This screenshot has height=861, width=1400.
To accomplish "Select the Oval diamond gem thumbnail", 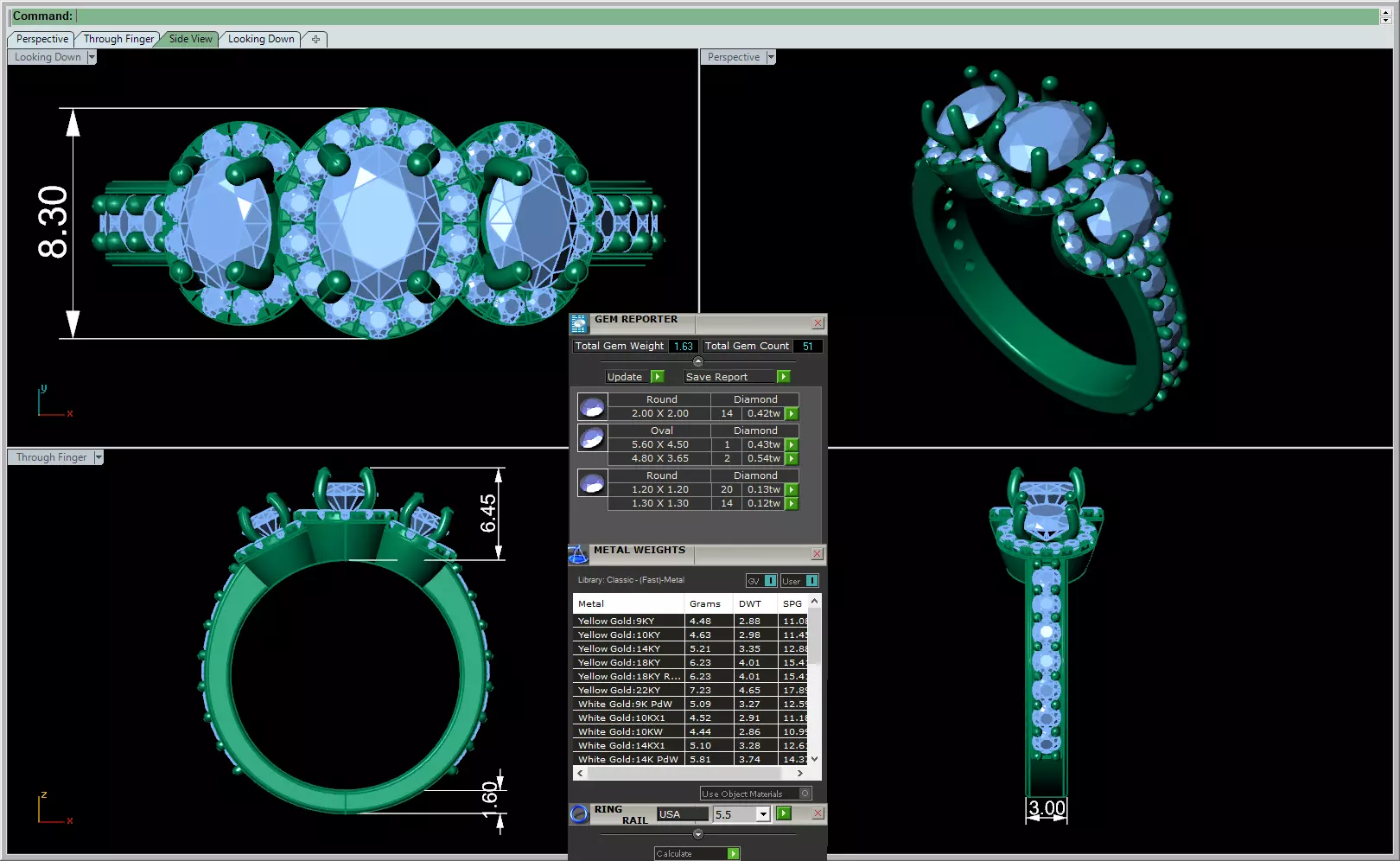I will (592, 437).
